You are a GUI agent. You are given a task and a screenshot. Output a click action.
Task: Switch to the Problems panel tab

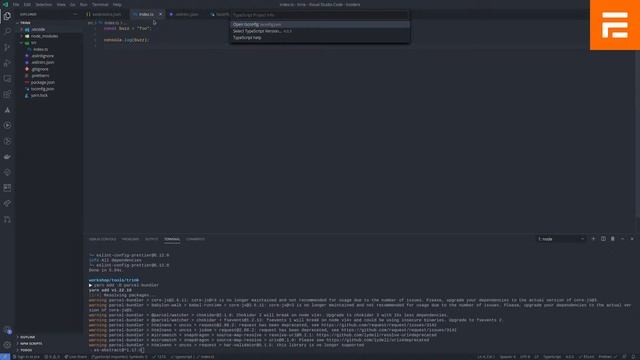coord(130,239)
